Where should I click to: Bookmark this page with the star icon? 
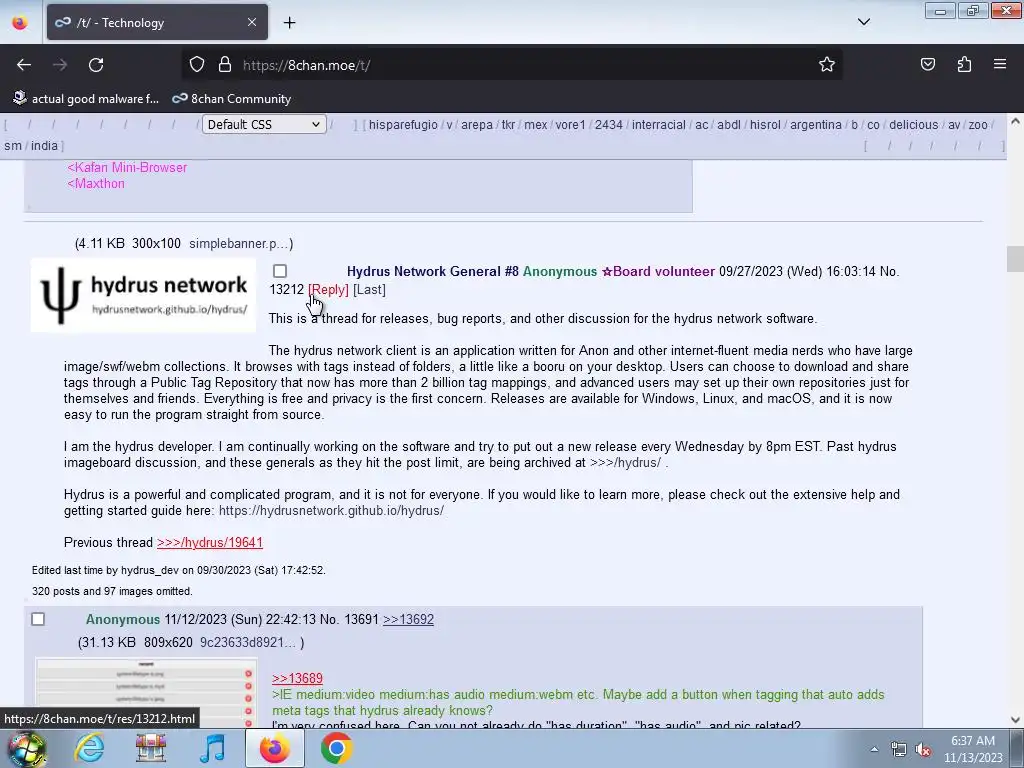827,65
